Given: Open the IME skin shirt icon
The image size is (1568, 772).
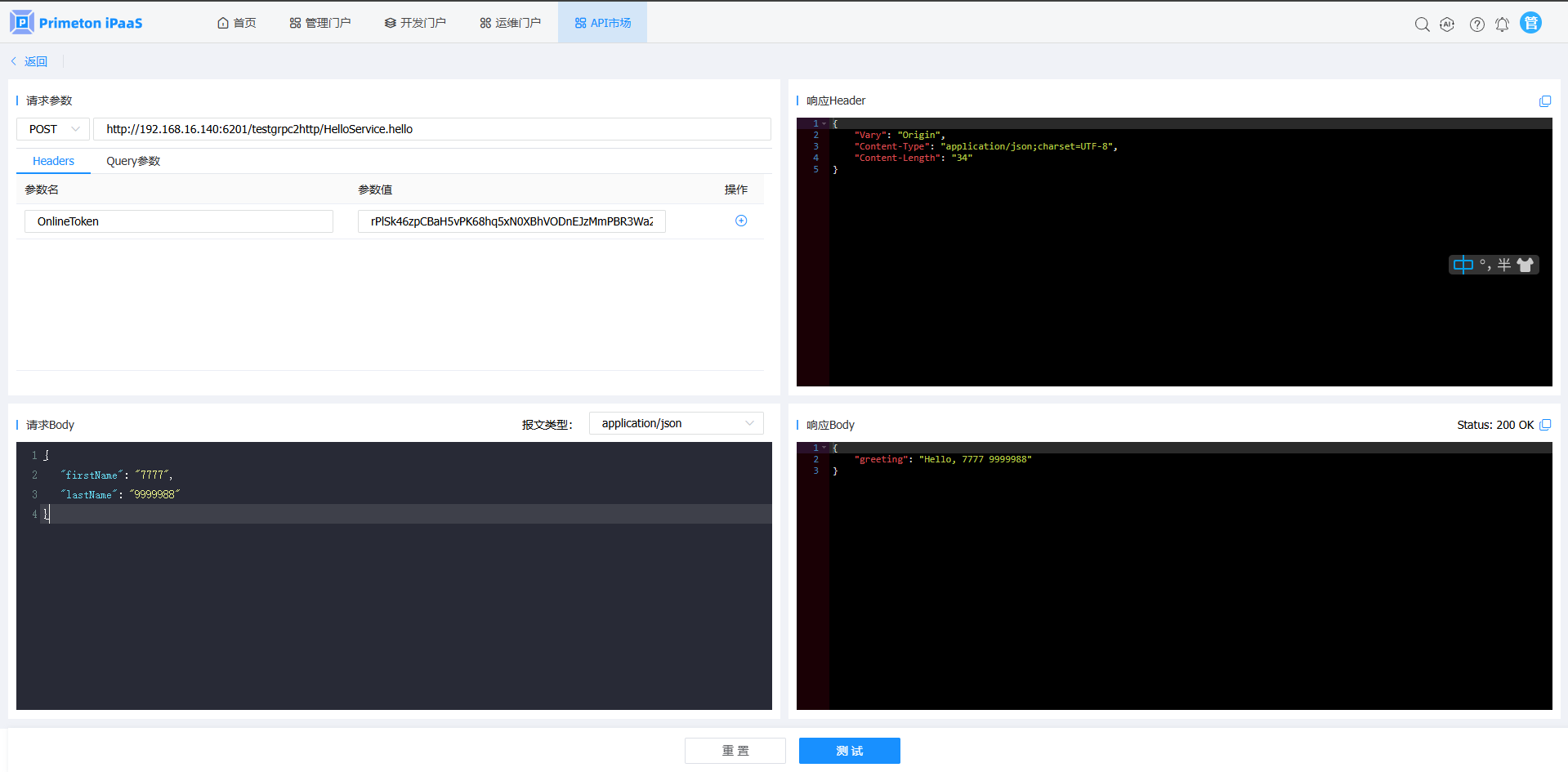Looking at the screenshot, I should 1525,265.
